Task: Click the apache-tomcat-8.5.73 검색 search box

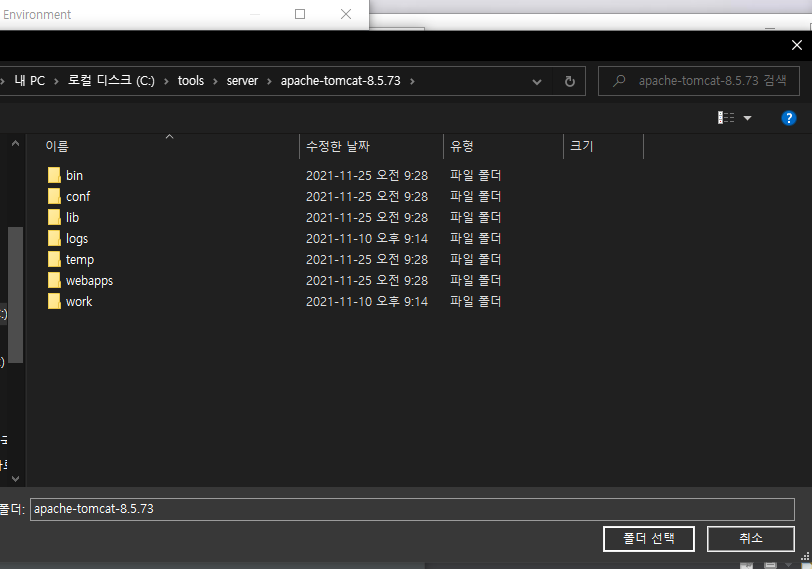Action: [x=699, y=81]
